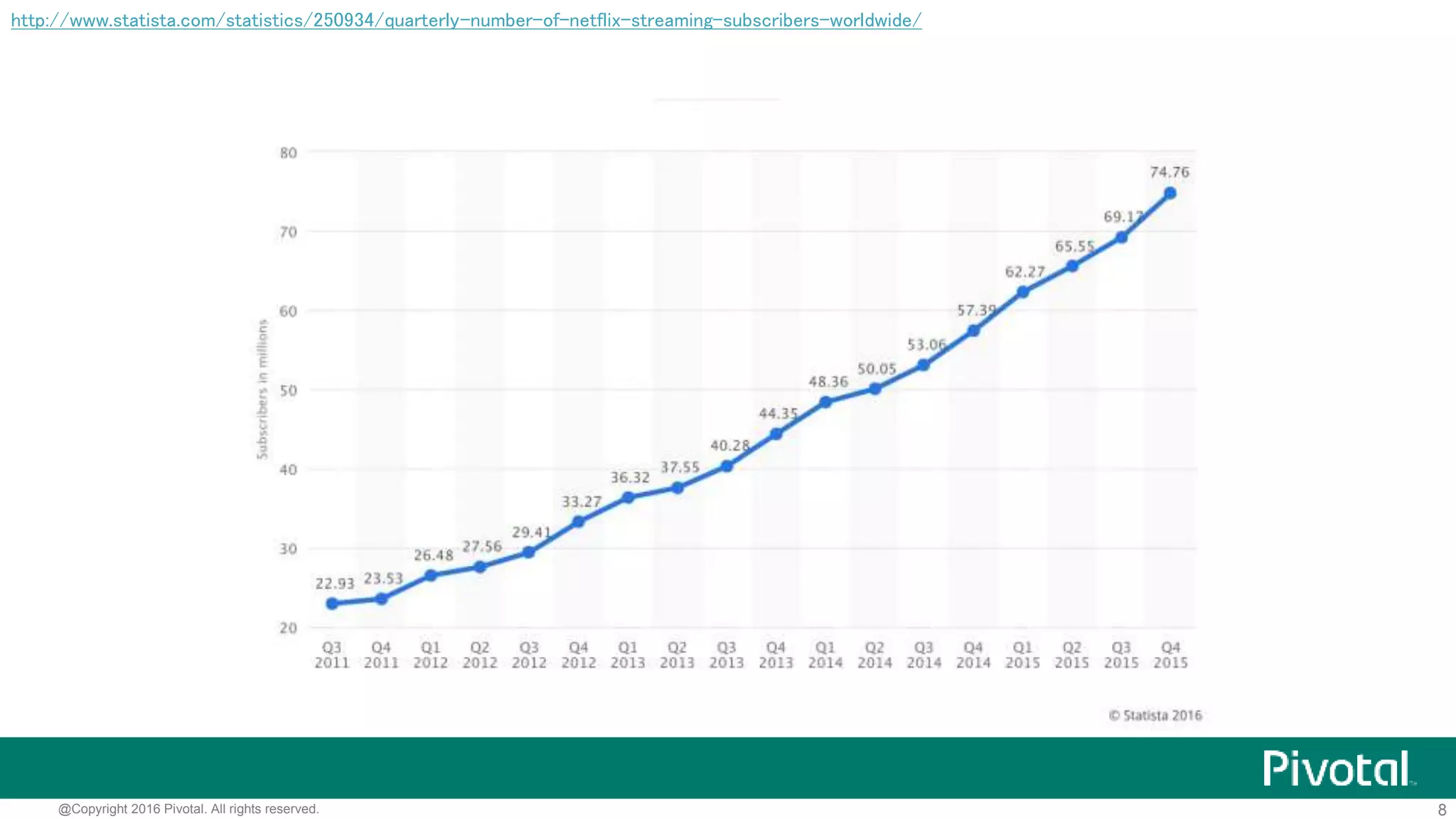Click the Copyright 2016 Pivotal footer text
The height and width of the screenshot is (819, 1456).
coord(188,809)
